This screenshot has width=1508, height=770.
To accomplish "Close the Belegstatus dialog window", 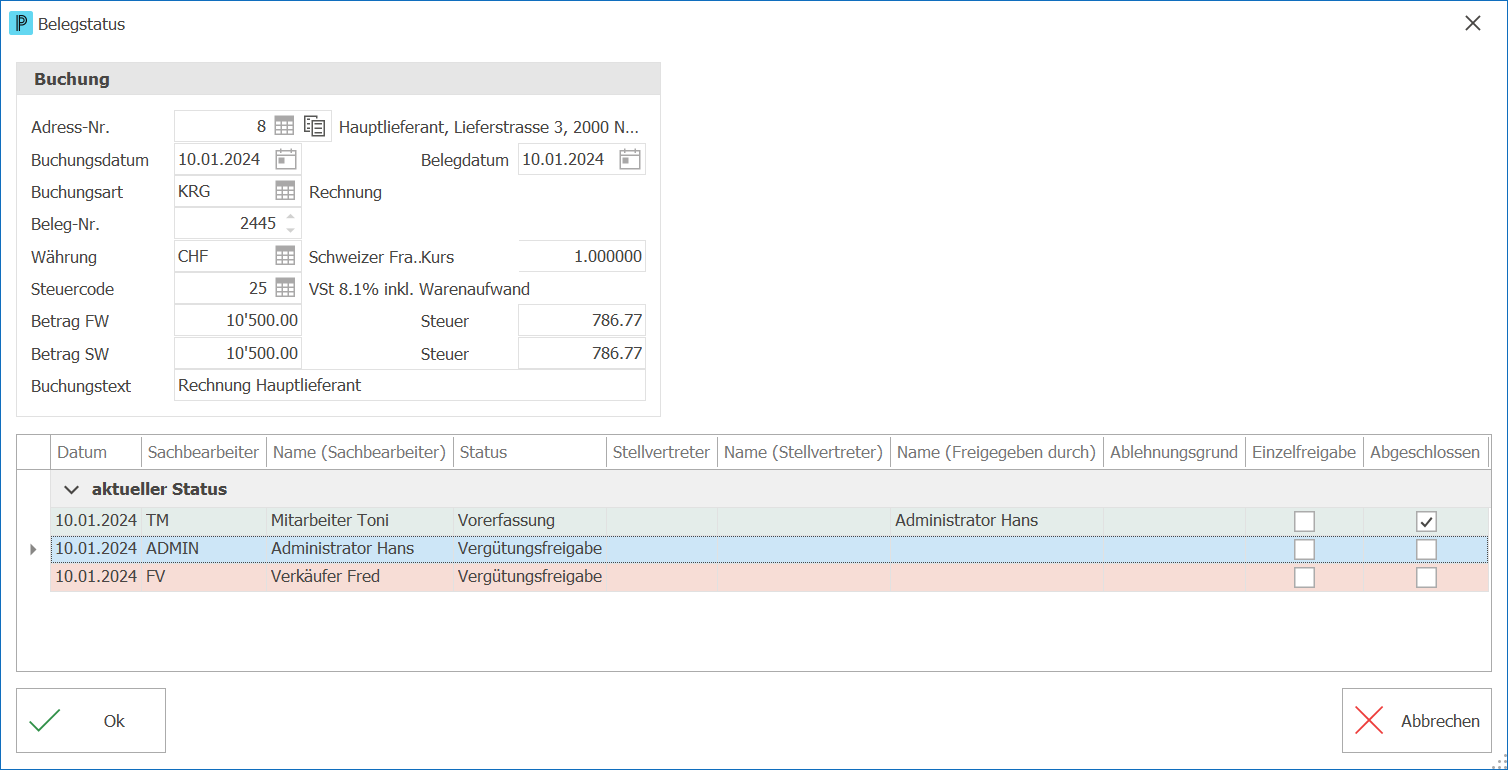I will click(x=1472, y=23).
